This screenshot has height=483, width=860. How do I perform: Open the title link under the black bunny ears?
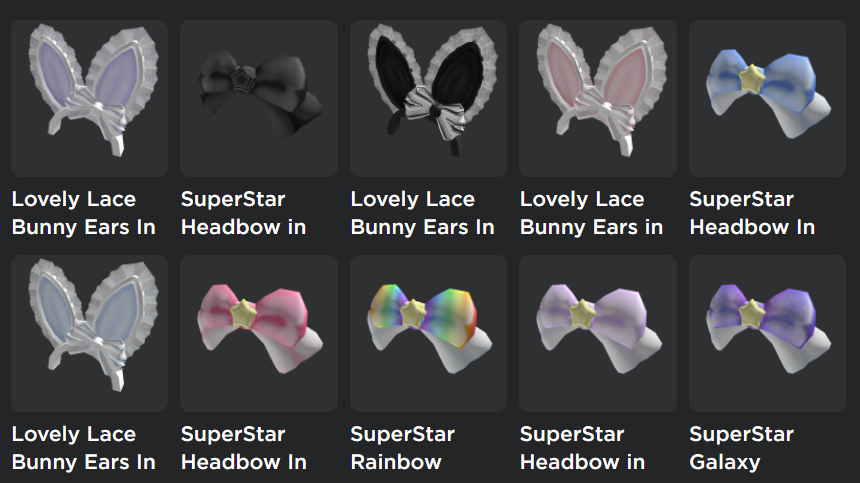point(422,213)
